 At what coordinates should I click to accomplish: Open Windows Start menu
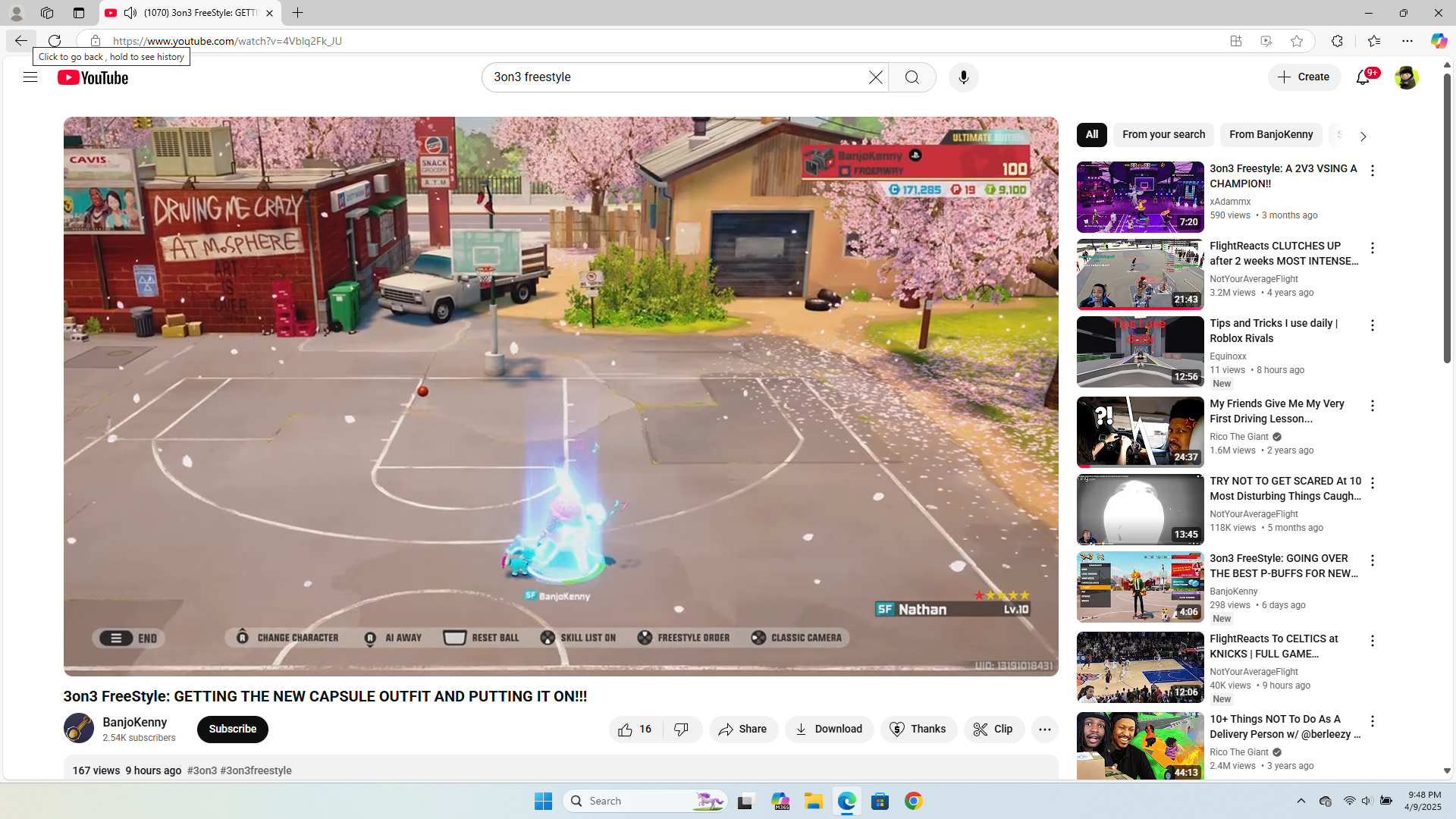(543, 801)
